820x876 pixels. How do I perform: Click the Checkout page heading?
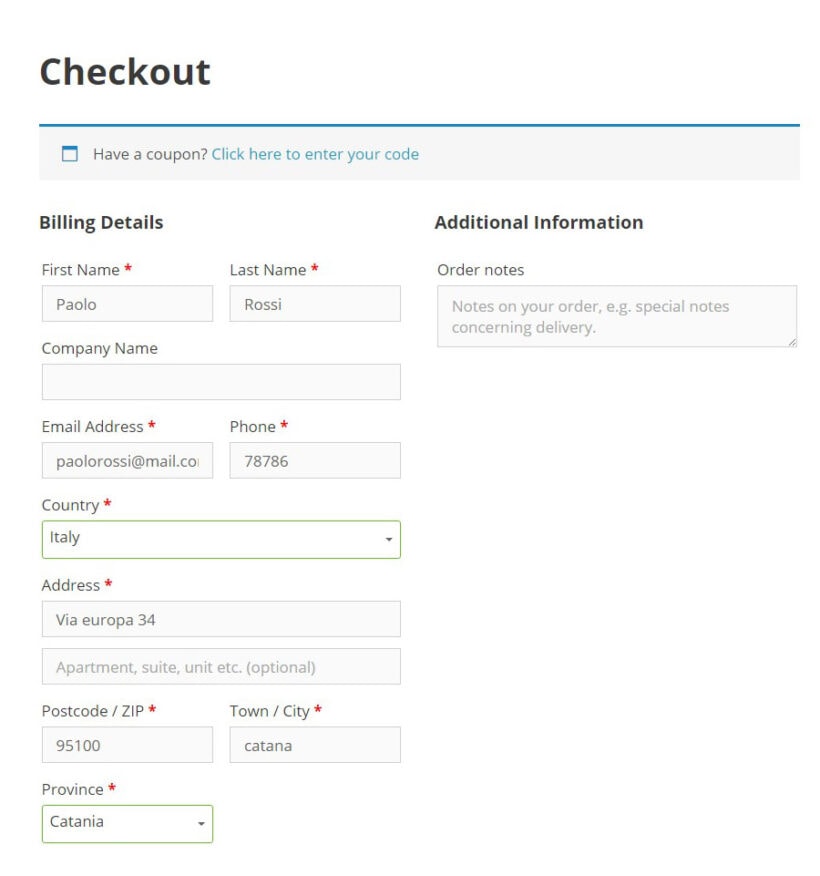(x=124, y=70)
